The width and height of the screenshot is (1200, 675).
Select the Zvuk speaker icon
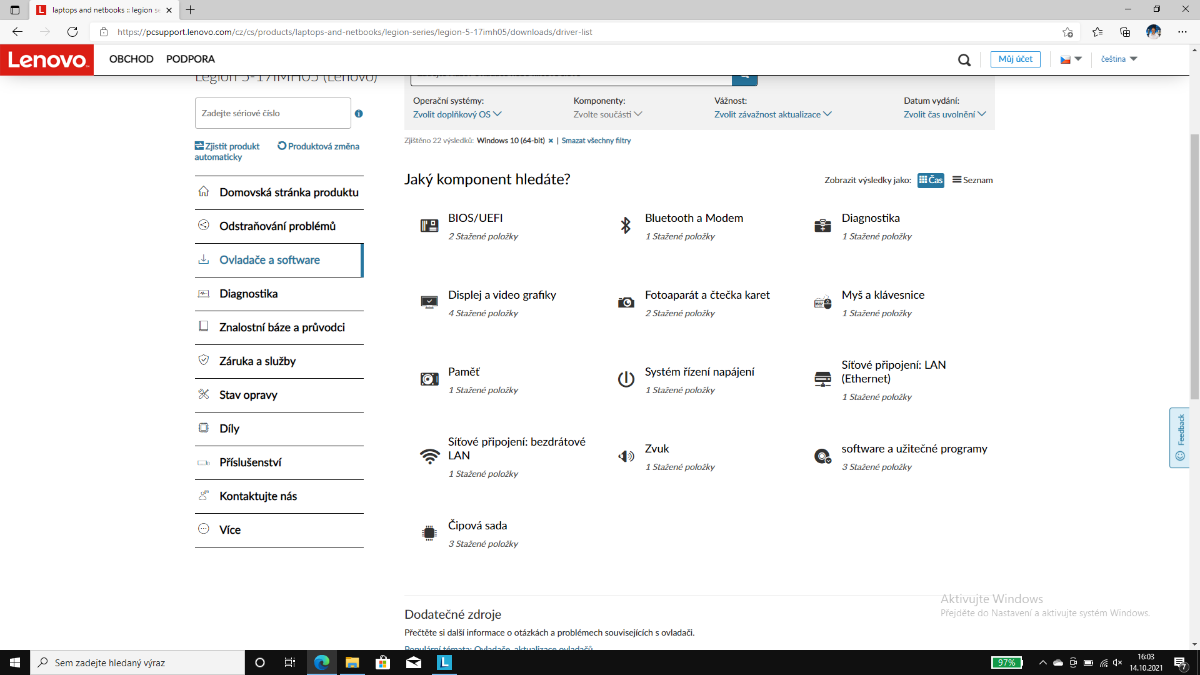click(626, 456)
